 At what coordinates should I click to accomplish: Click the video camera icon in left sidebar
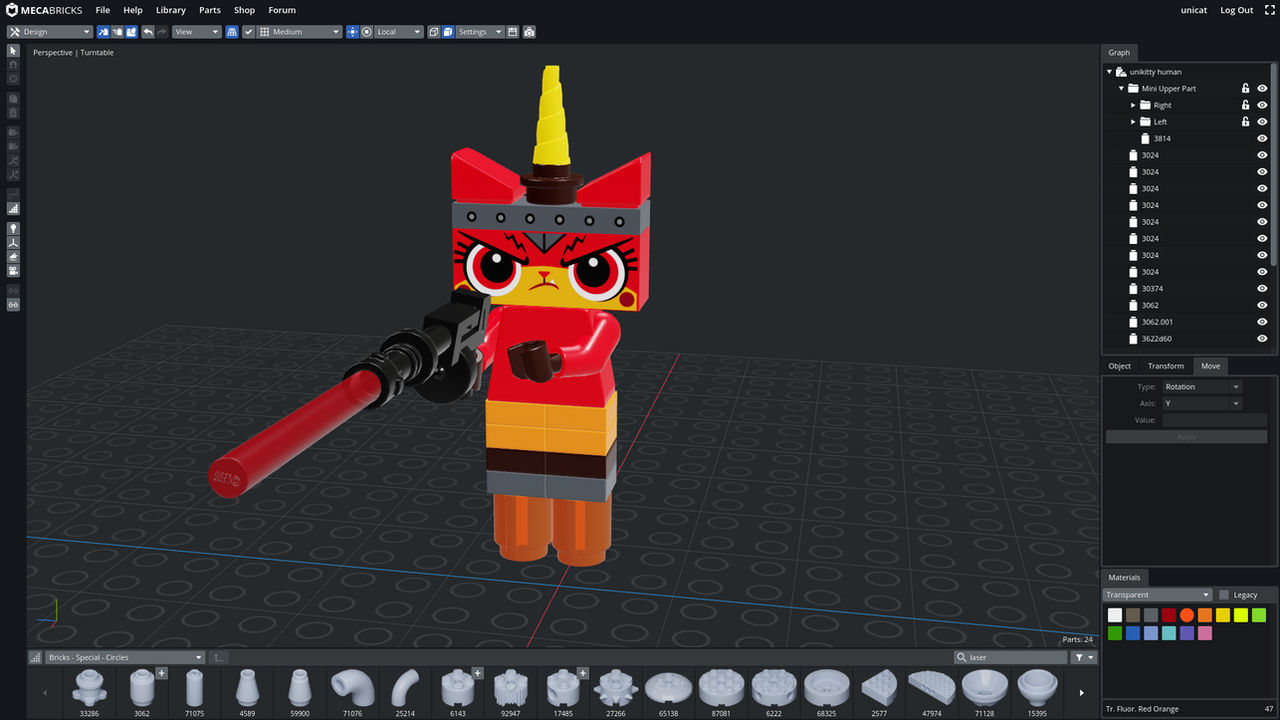(13, 271)
